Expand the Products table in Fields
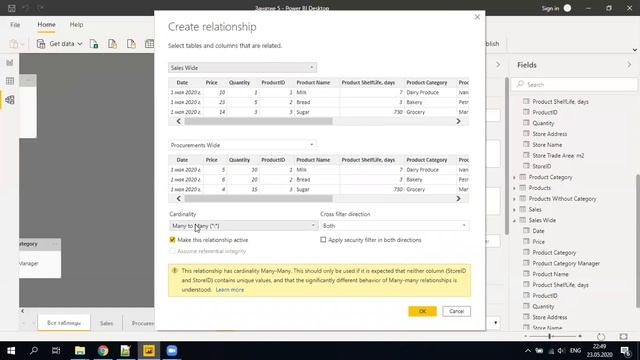The width and height of the screenshot is (640, 360). [514, 188]
